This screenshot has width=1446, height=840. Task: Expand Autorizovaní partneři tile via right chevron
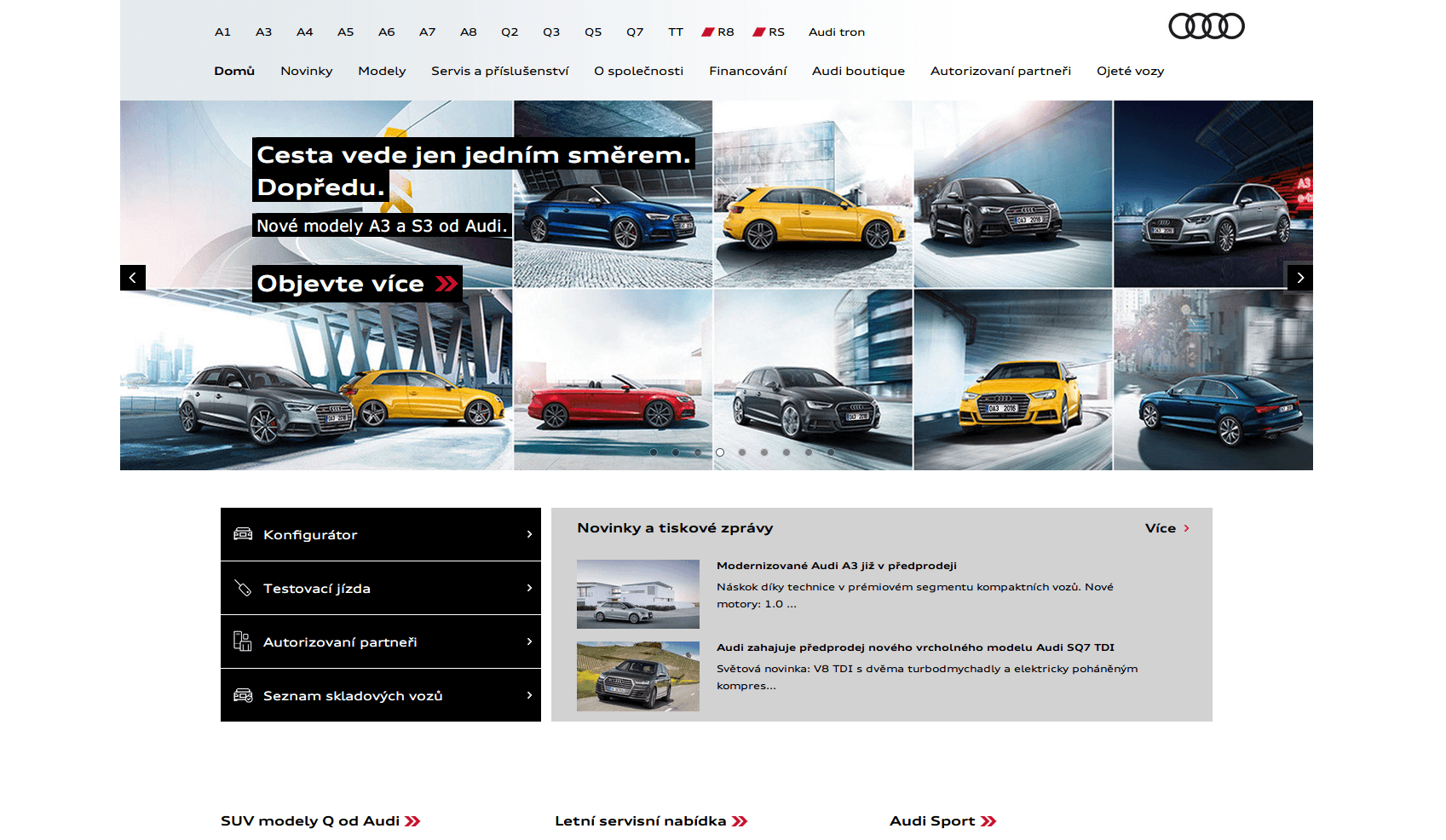click(x=529, y=642)
